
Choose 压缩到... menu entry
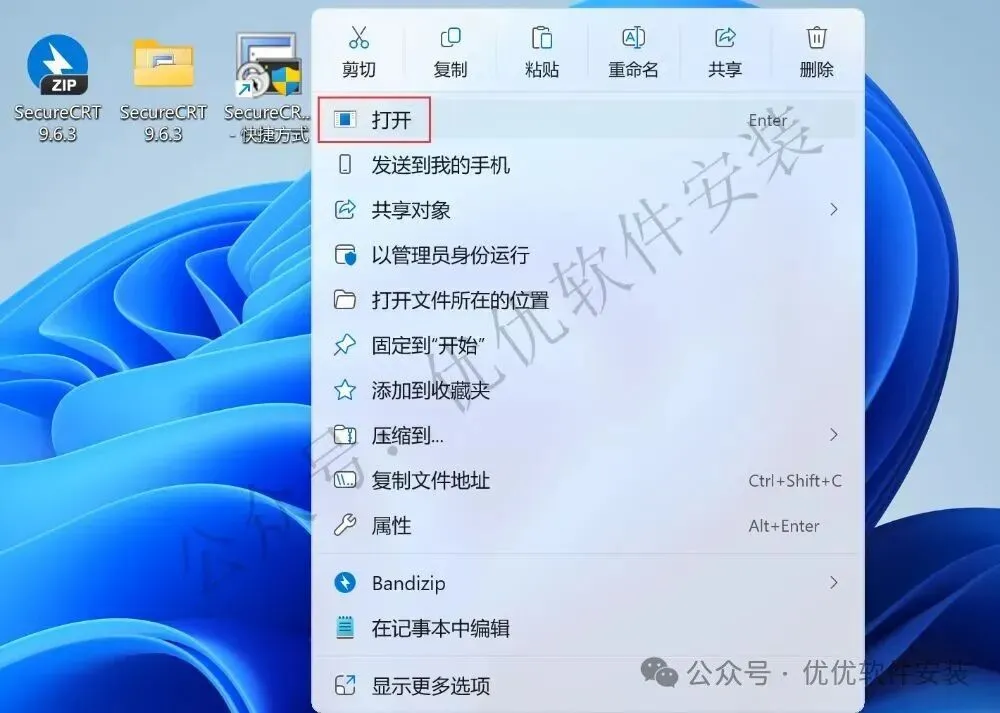tap(587, 436)
